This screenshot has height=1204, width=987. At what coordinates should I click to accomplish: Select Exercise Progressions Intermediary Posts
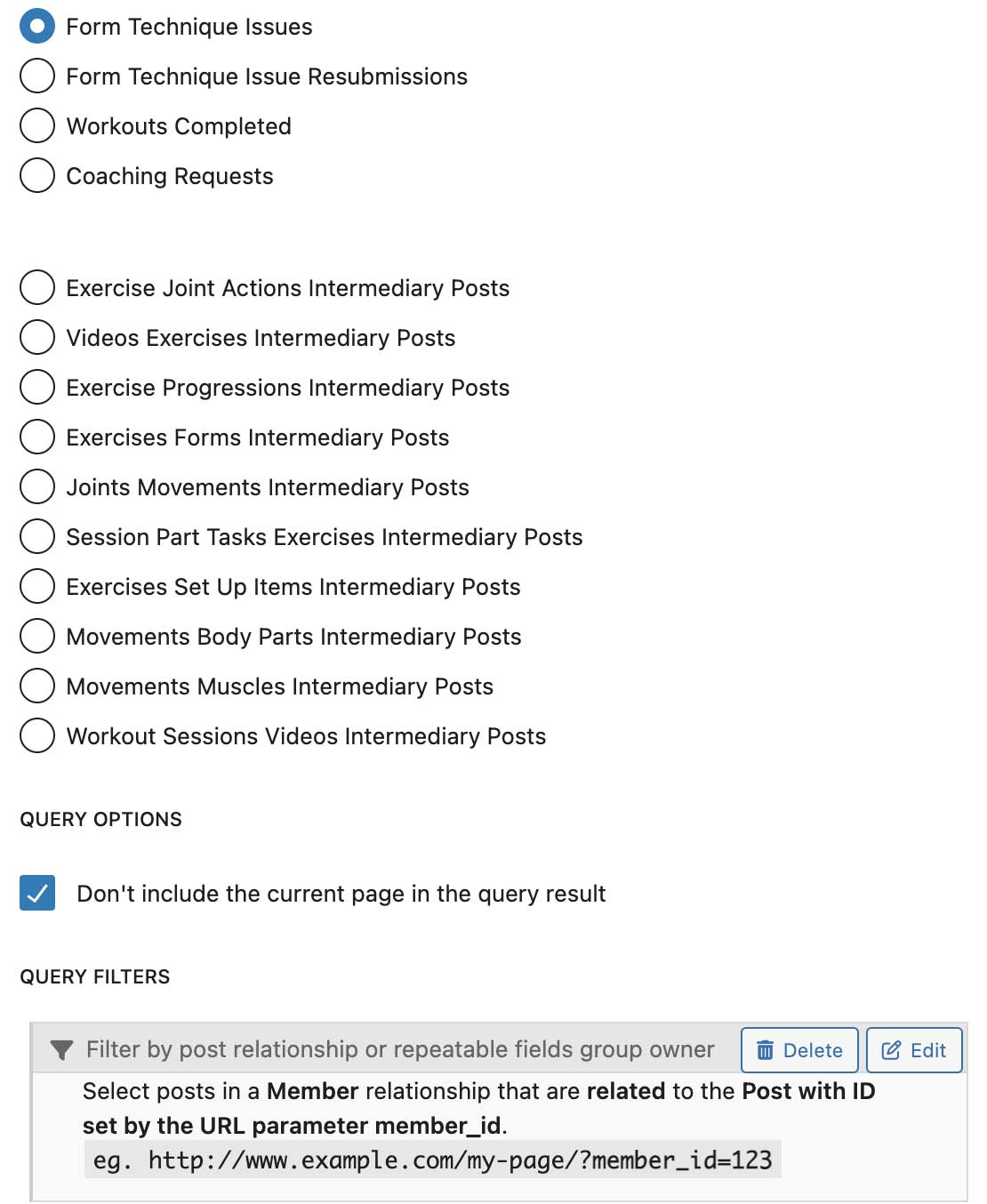tap(37, 388)
